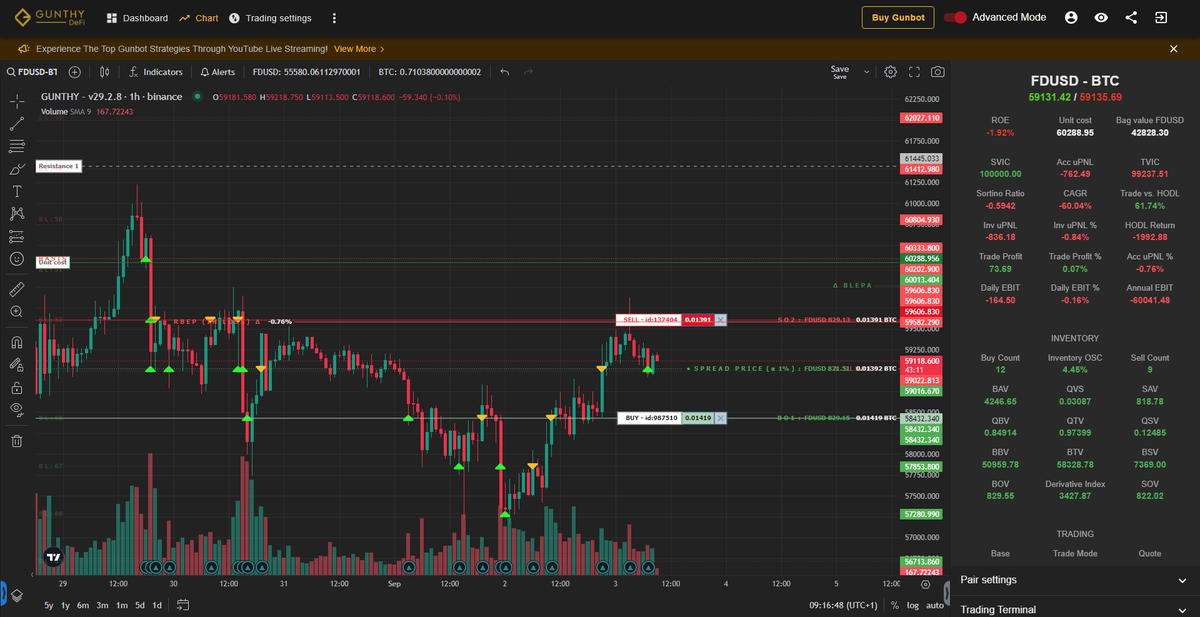The width and height of the screenshot is (1200, 617).
Task: Open the prediction and measurement tools
Action: point(17,236)
